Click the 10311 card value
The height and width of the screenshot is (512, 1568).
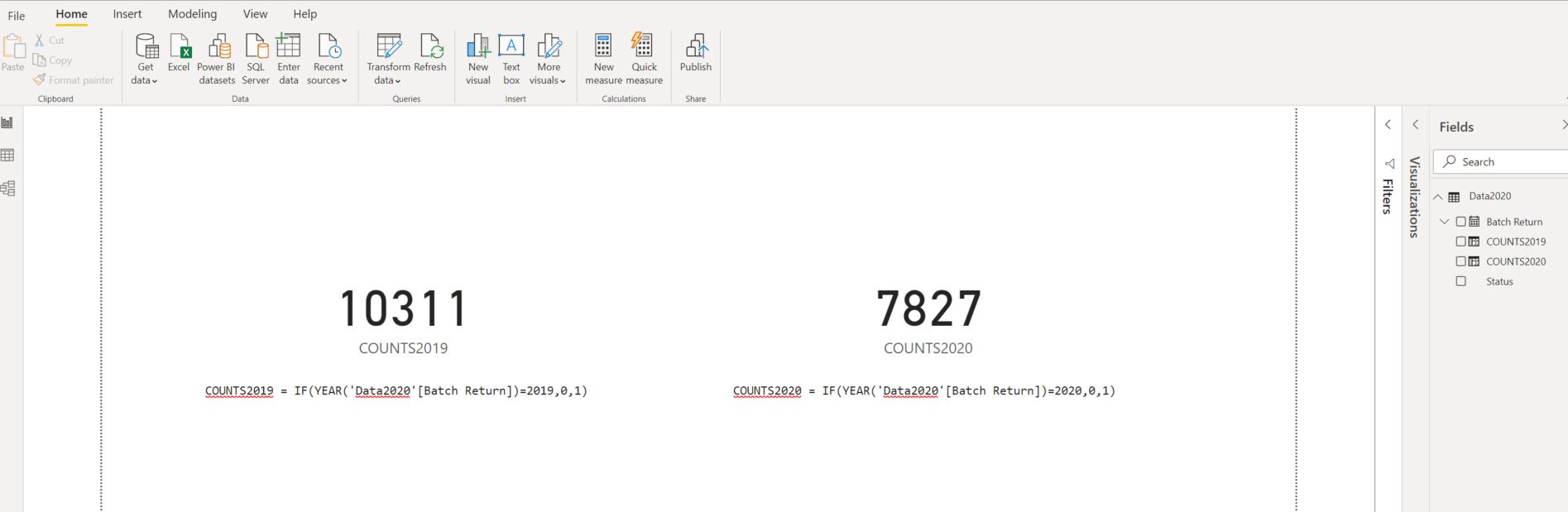tap(404, 308)
